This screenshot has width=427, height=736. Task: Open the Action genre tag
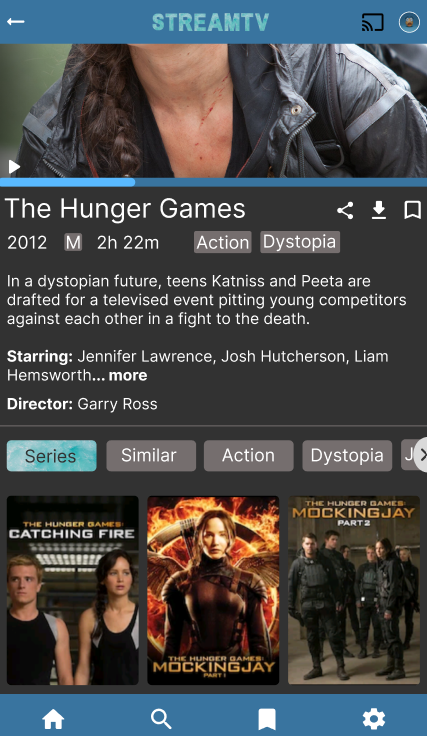[223, 242]
